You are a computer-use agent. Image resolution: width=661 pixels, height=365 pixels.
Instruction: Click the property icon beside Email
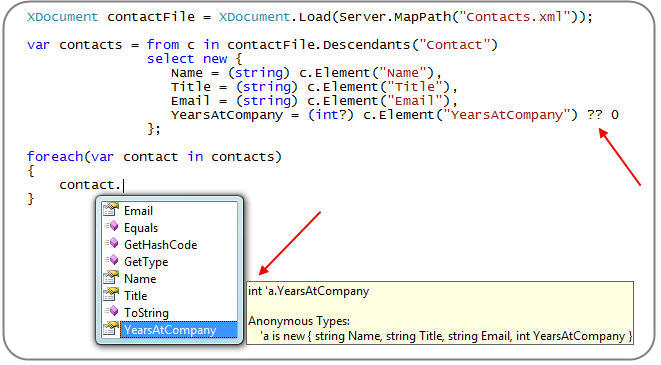click(111, 209)
